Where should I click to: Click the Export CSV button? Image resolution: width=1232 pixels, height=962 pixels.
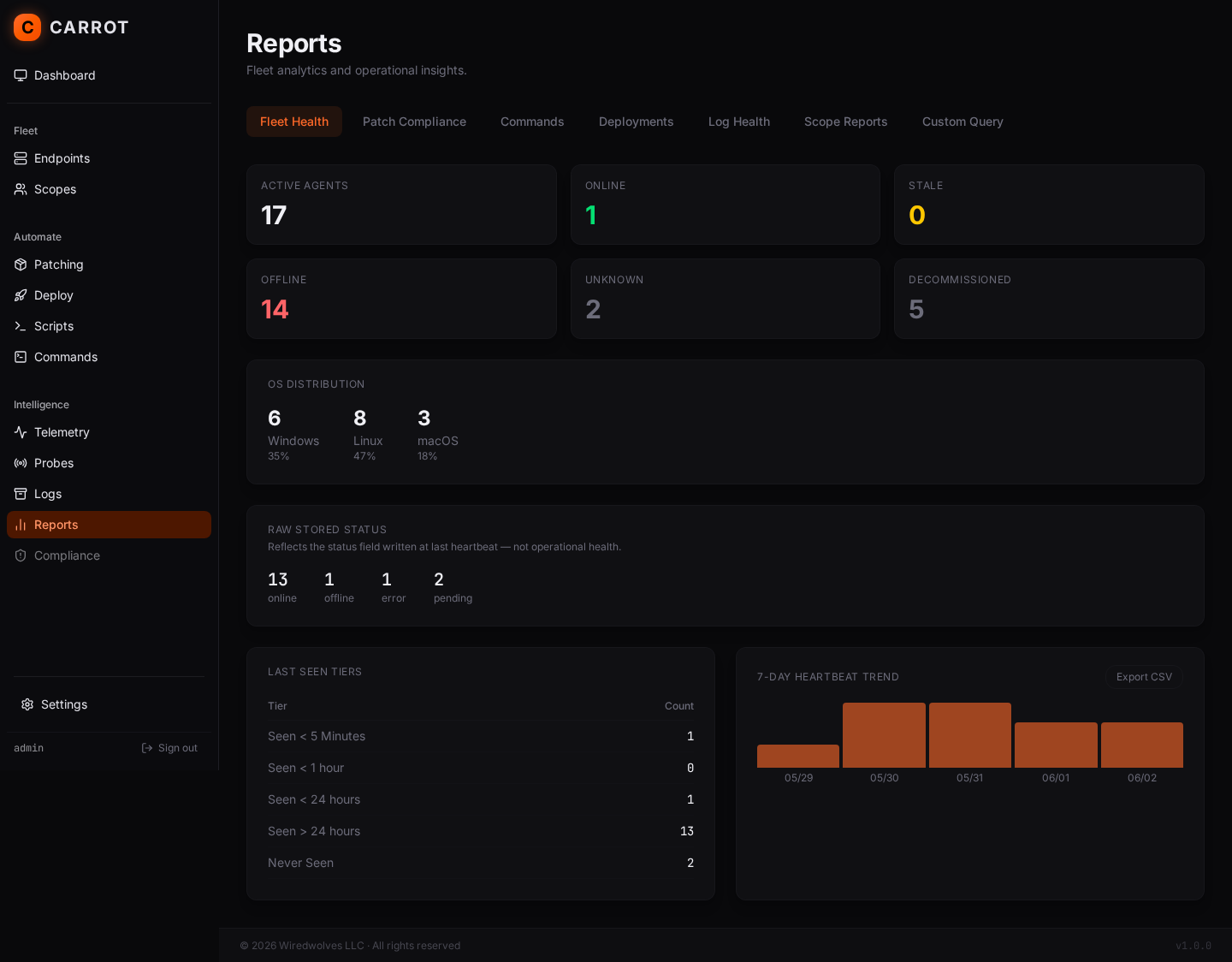tap(1144, 677)
